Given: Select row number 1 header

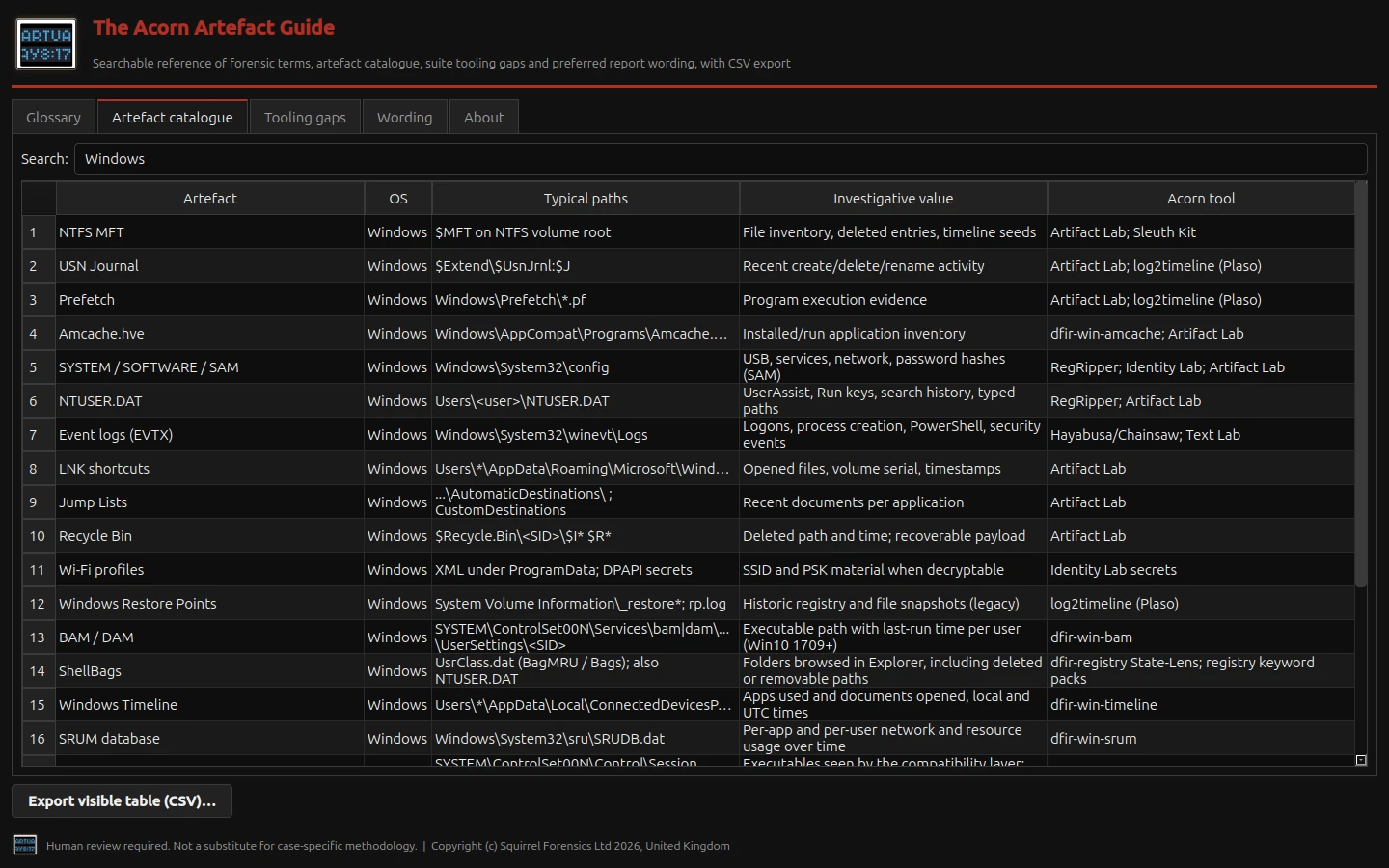Looking at the screenshot, I should 40,232.
